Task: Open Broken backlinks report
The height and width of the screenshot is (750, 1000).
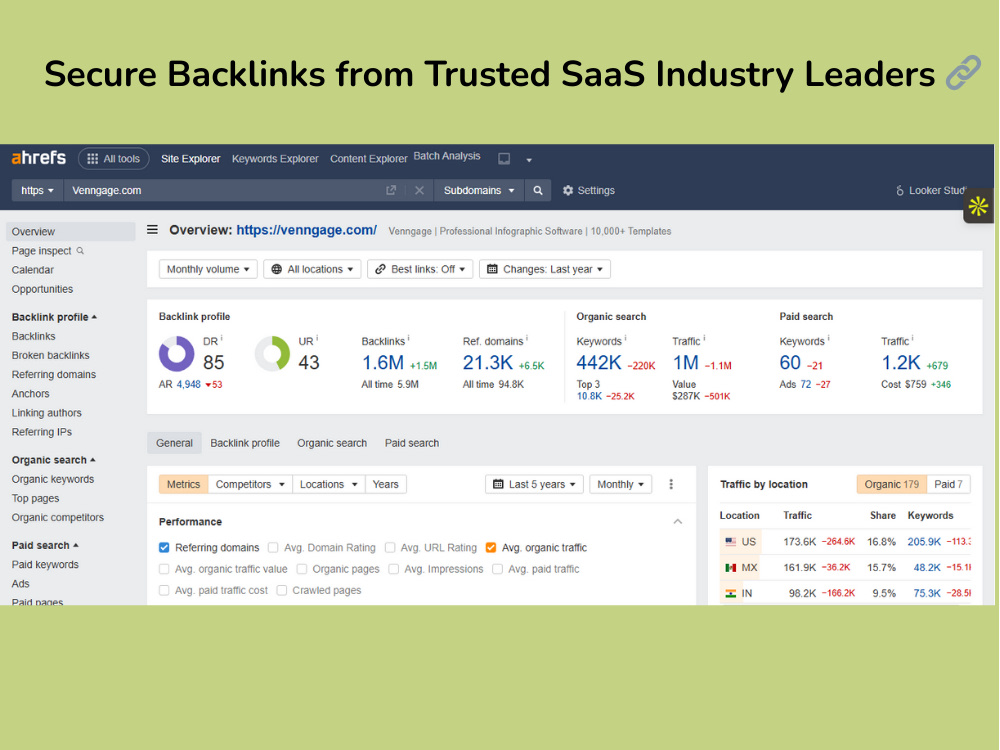Action: tap(50, 355)
